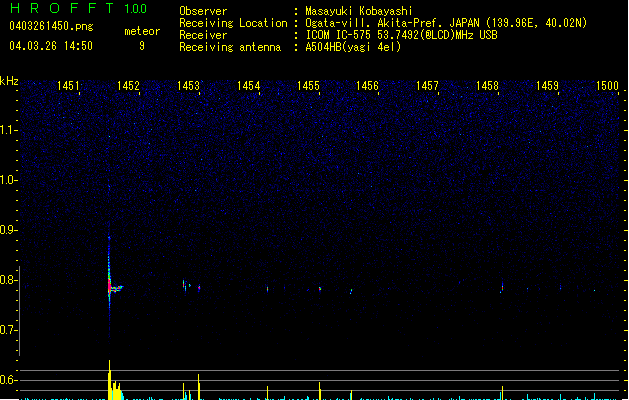Click the 1459 time axis marker

click(547, 86)
